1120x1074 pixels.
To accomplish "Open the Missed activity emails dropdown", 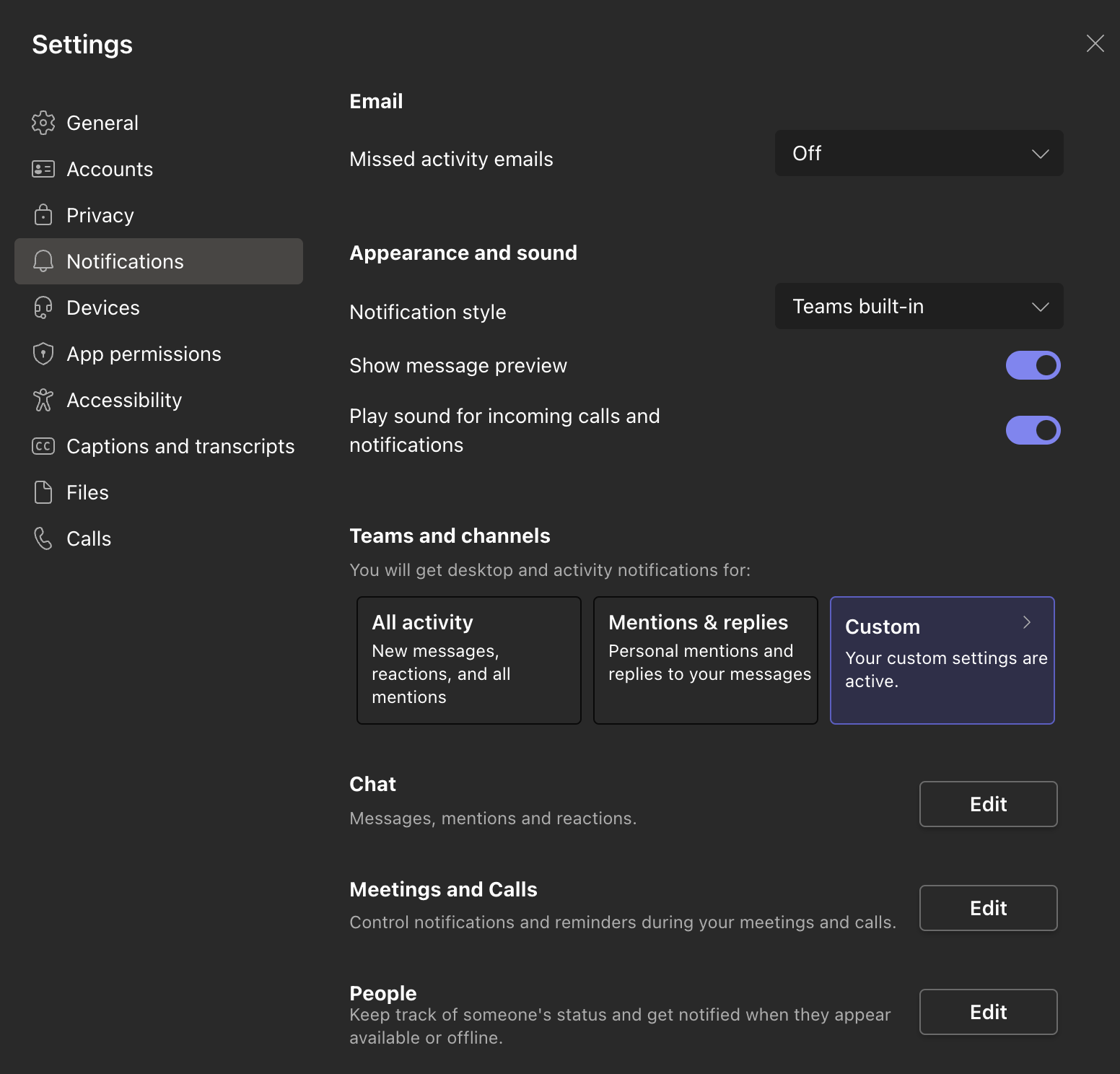I will 919,153.
